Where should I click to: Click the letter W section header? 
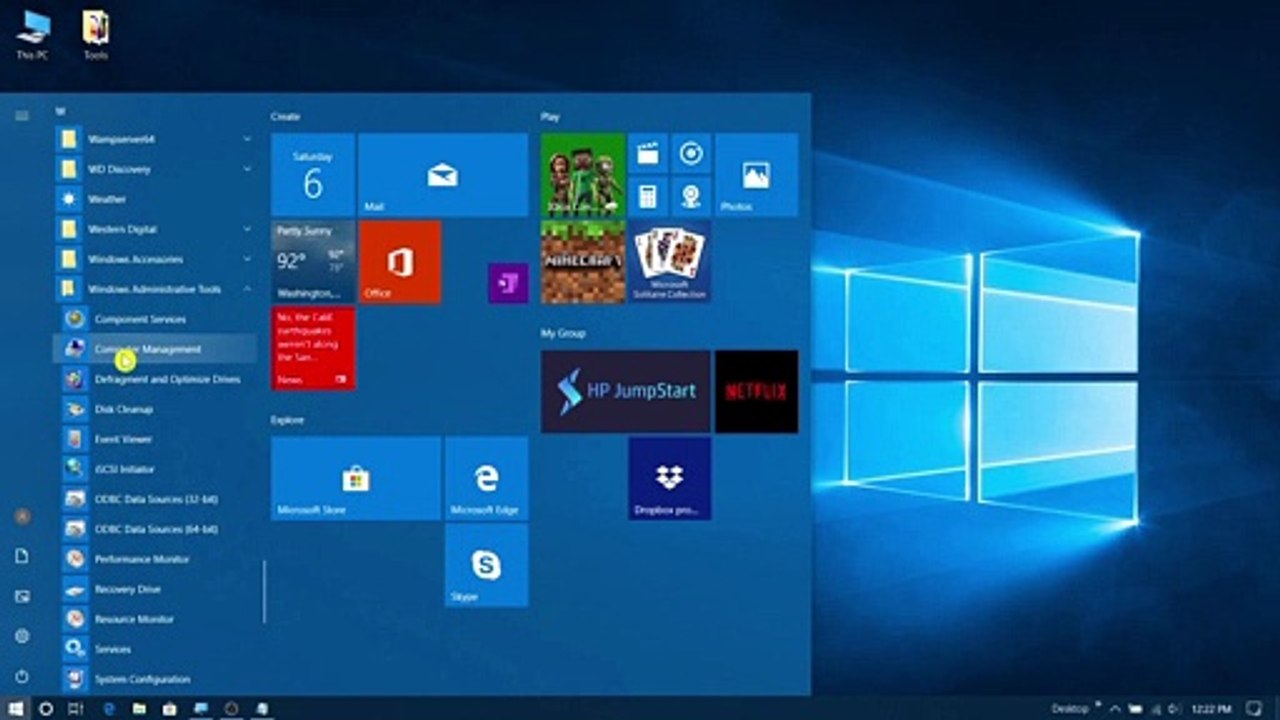60,111
